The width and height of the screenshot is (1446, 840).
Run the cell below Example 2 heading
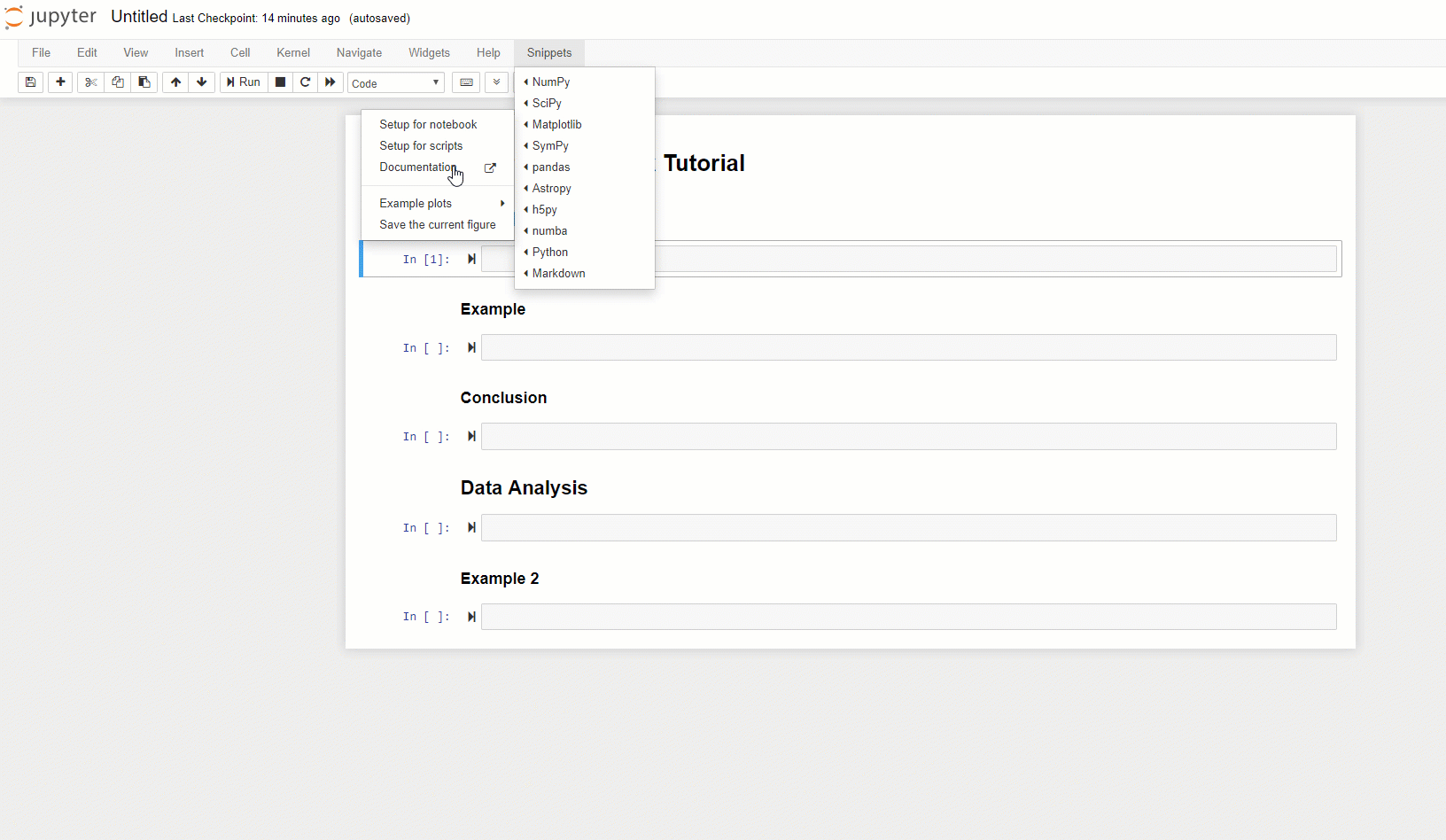(471, 617)
